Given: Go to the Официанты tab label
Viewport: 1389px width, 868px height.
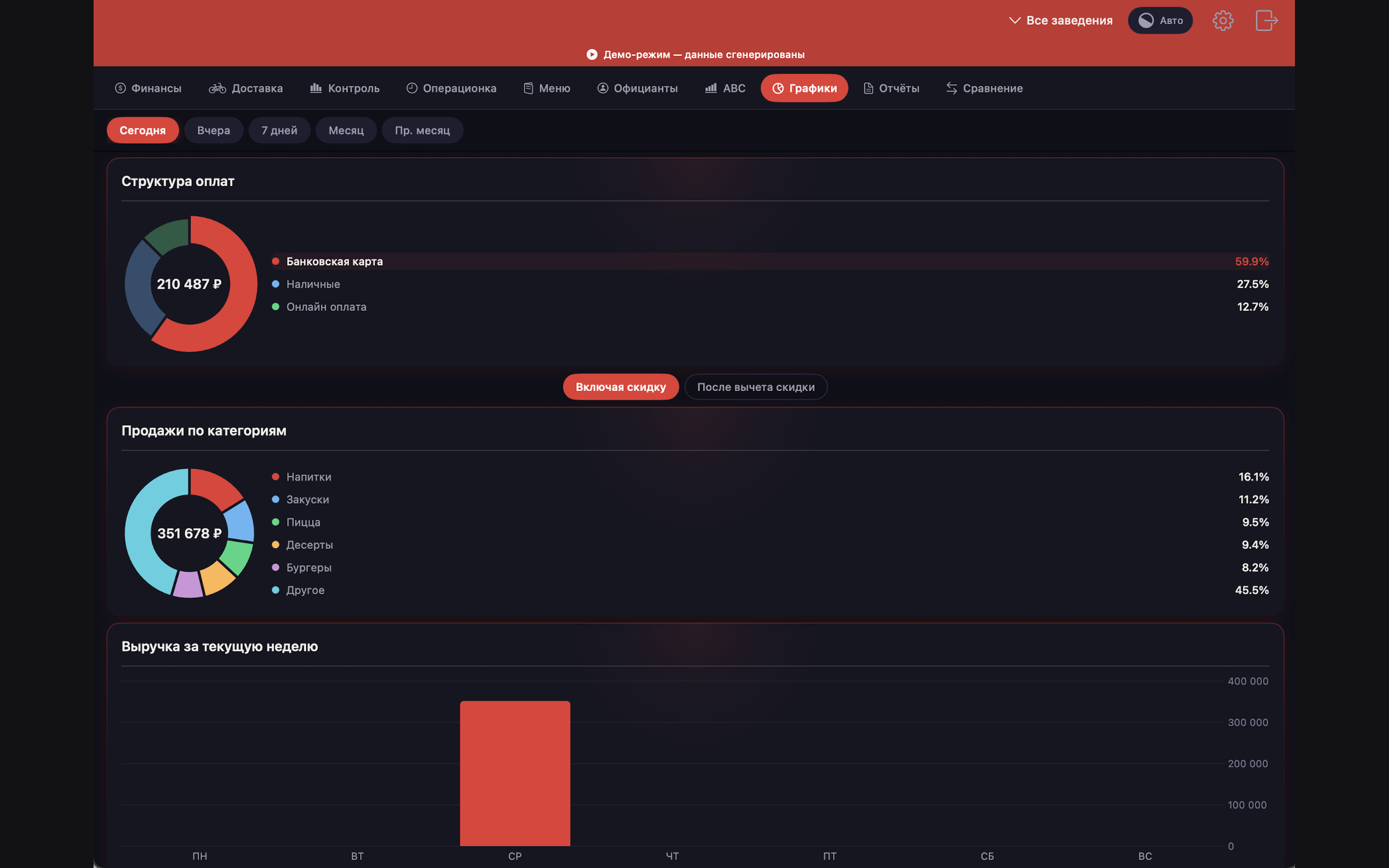Looking at the screenshot, I should [645, 88].
